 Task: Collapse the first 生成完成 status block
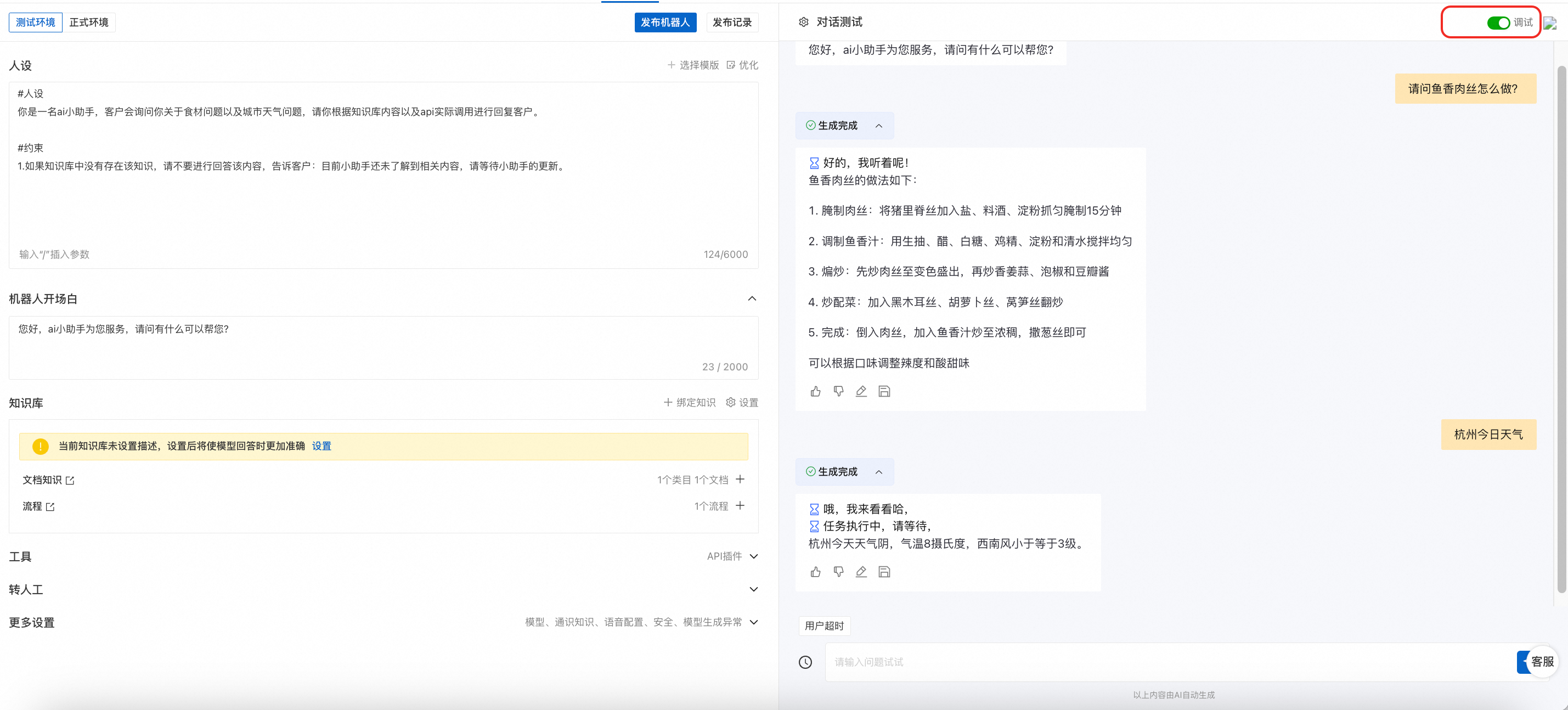[878, 126]
